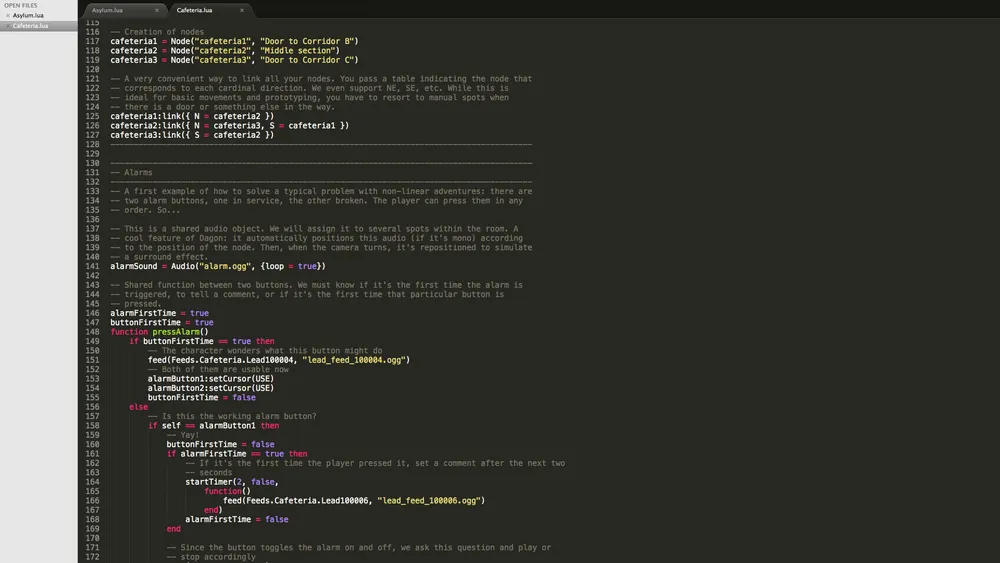Click the "else" keyword on line 156
This screenshot has height=563, width=1000.
pos(138,407)
